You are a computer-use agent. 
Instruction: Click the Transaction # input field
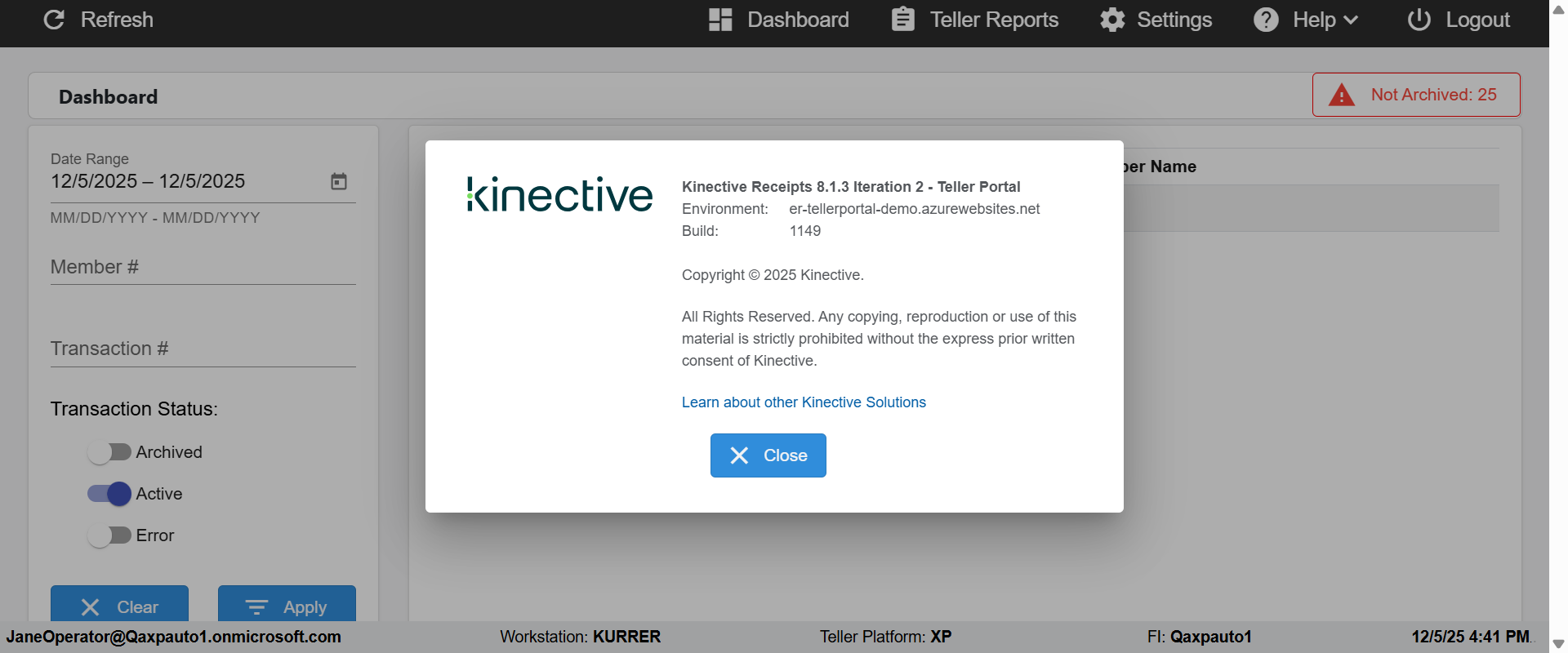pos(203,349)
